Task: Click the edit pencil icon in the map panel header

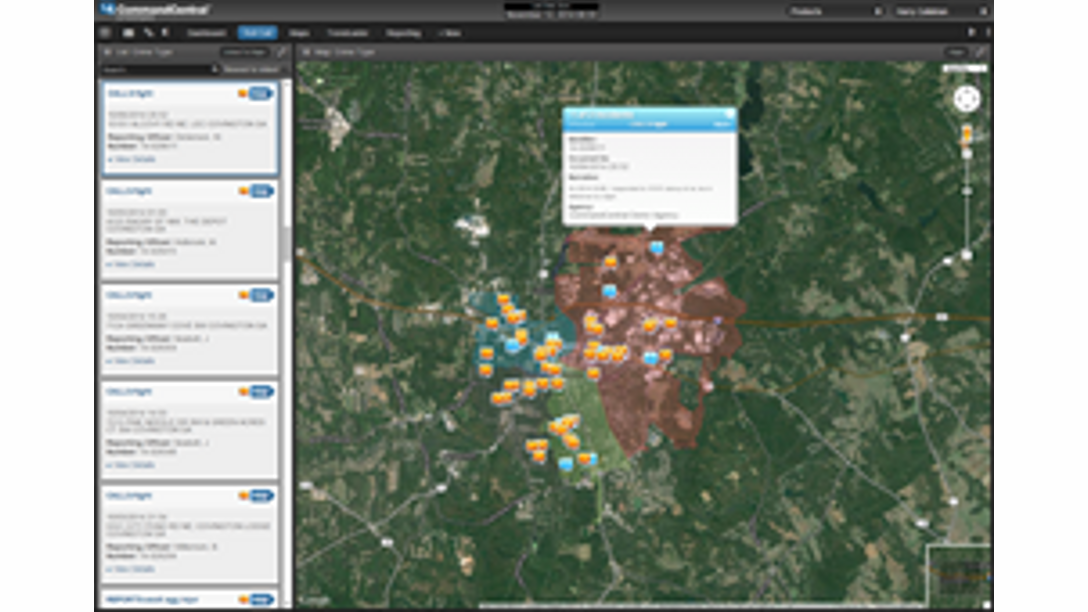Action: pos(980,51)
